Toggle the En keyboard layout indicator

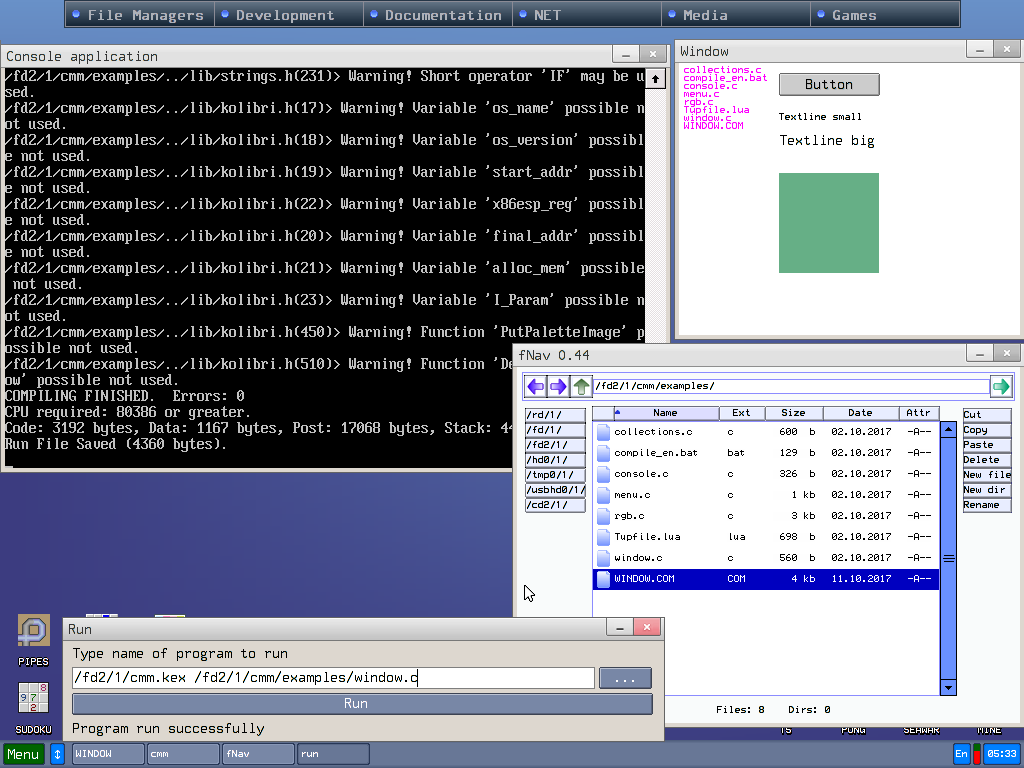[961, 754]
